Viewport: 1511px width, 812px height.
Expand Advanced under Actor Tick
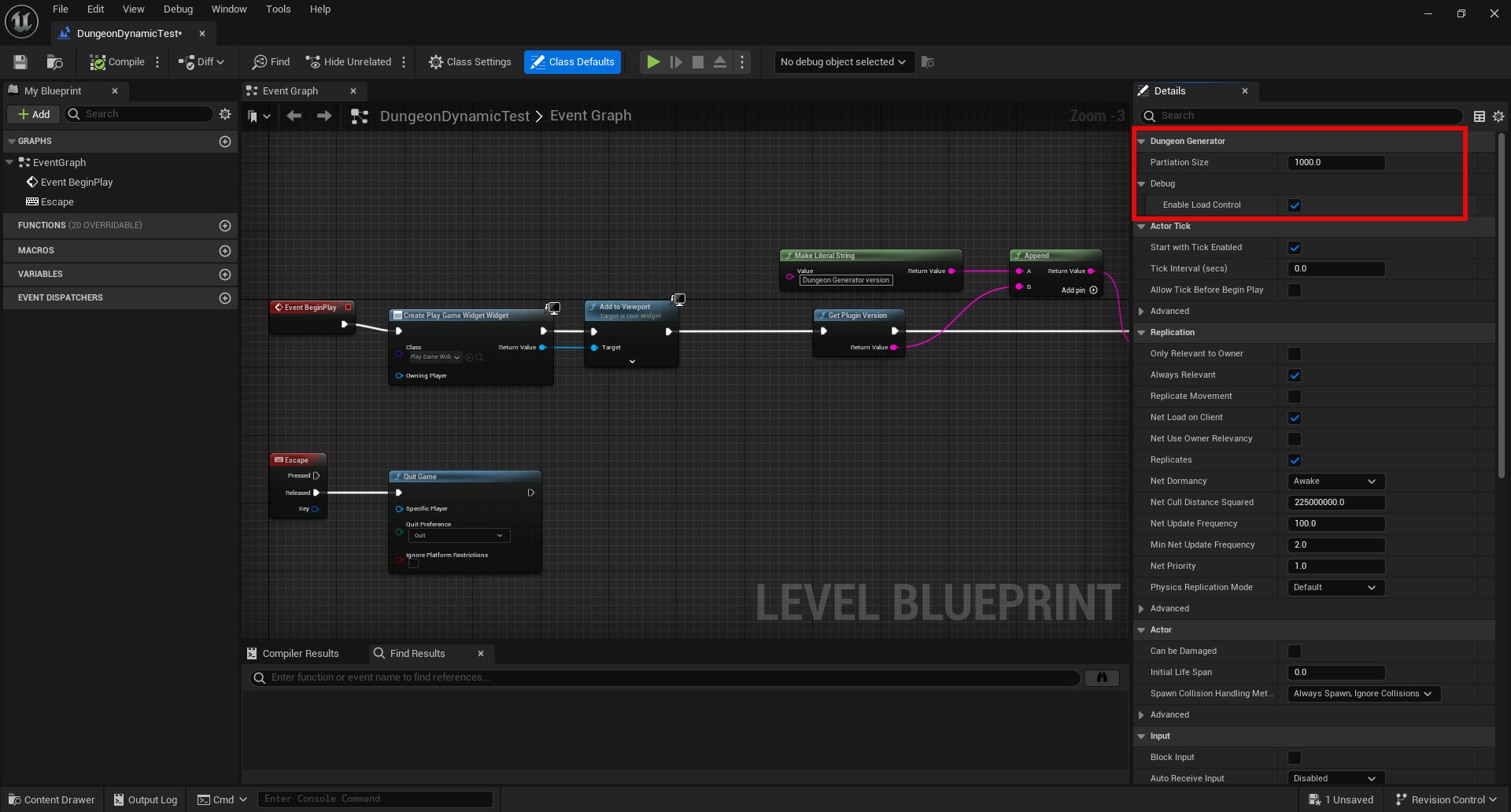click(x=1141, y=312)
